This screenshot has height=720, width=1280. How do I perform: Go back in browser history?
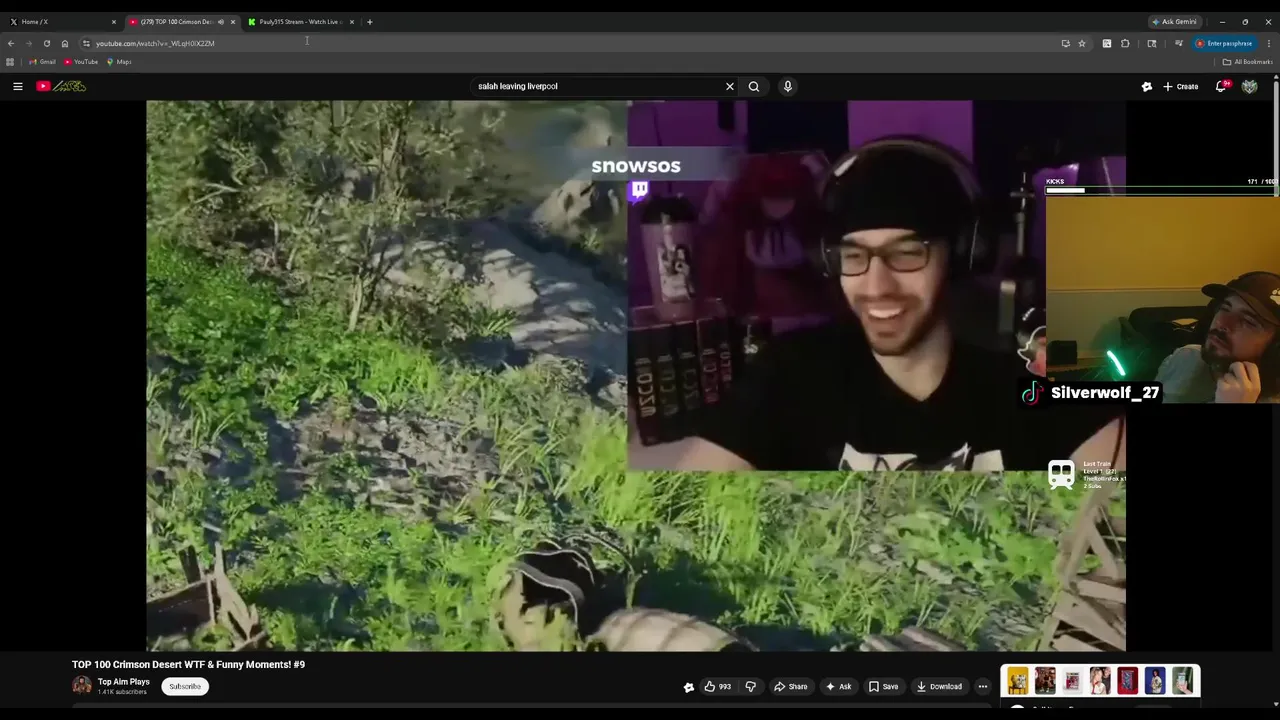pos(10,43)
